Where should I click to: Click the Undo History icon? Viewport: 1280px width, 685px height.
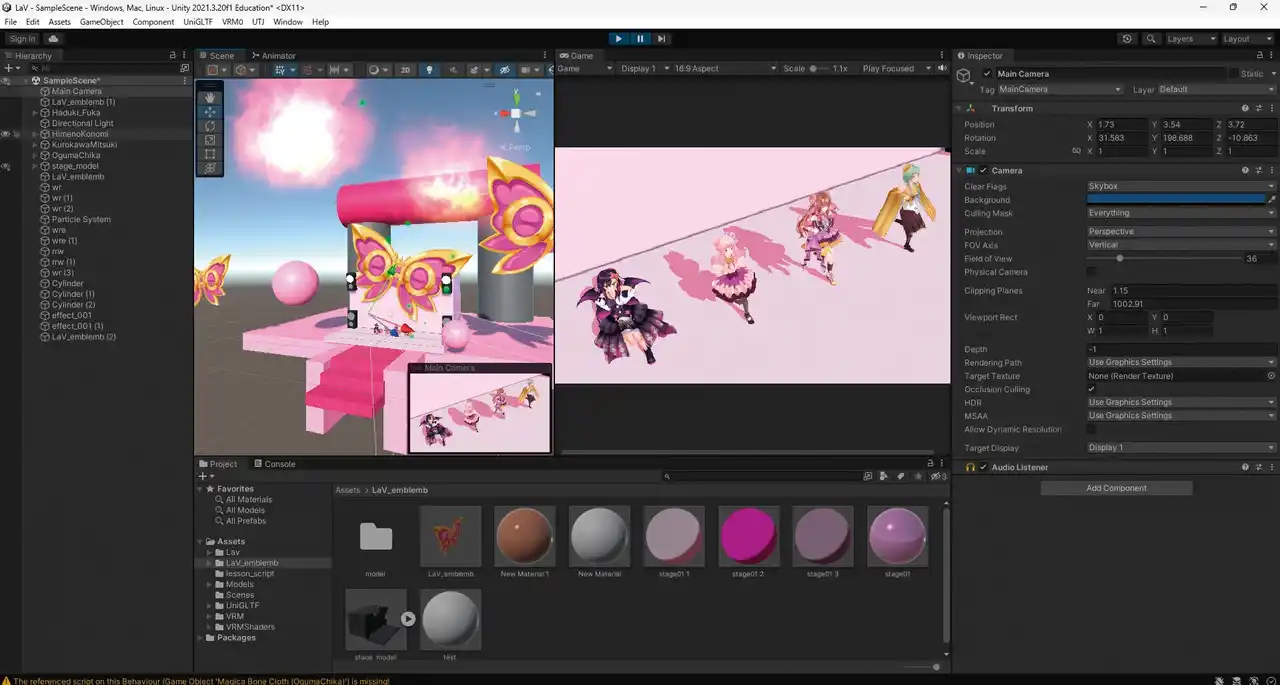[x=1127, y=39]
